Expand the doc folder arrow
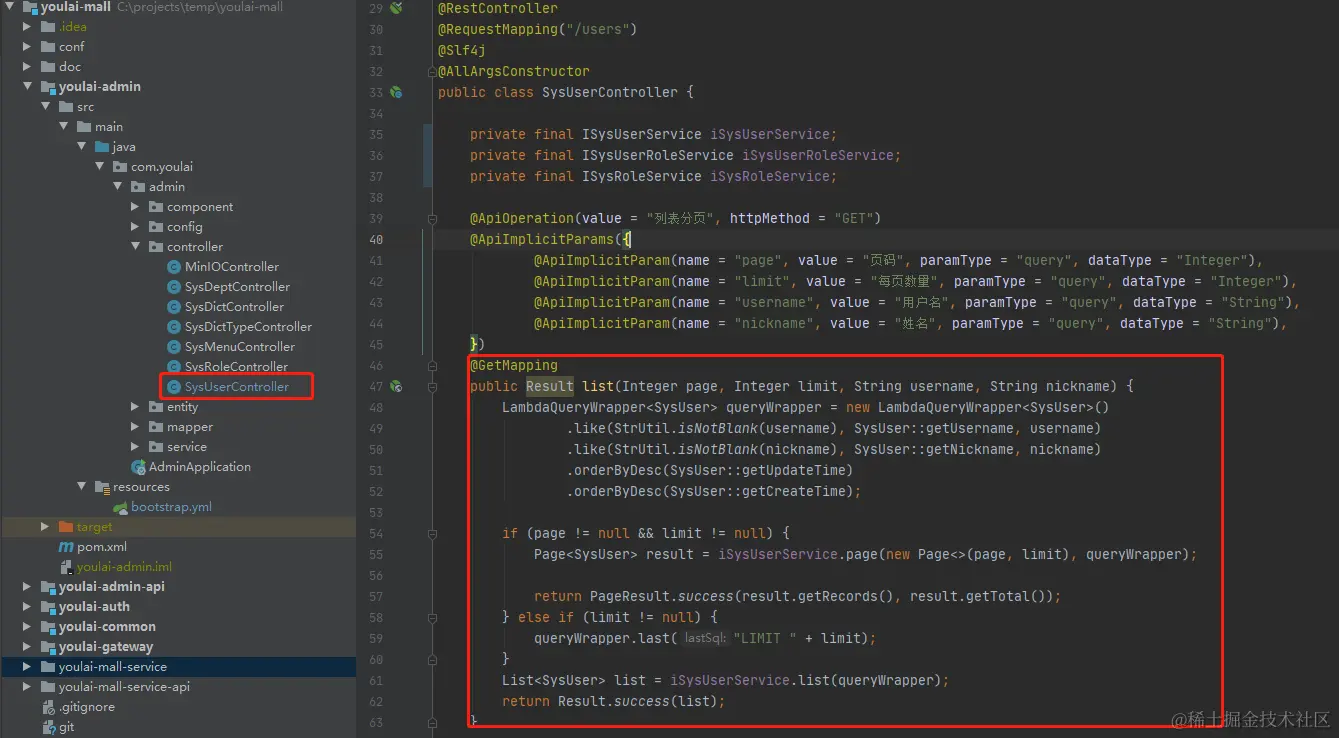This screenshot has width=1339, height=738. point(27,67)
